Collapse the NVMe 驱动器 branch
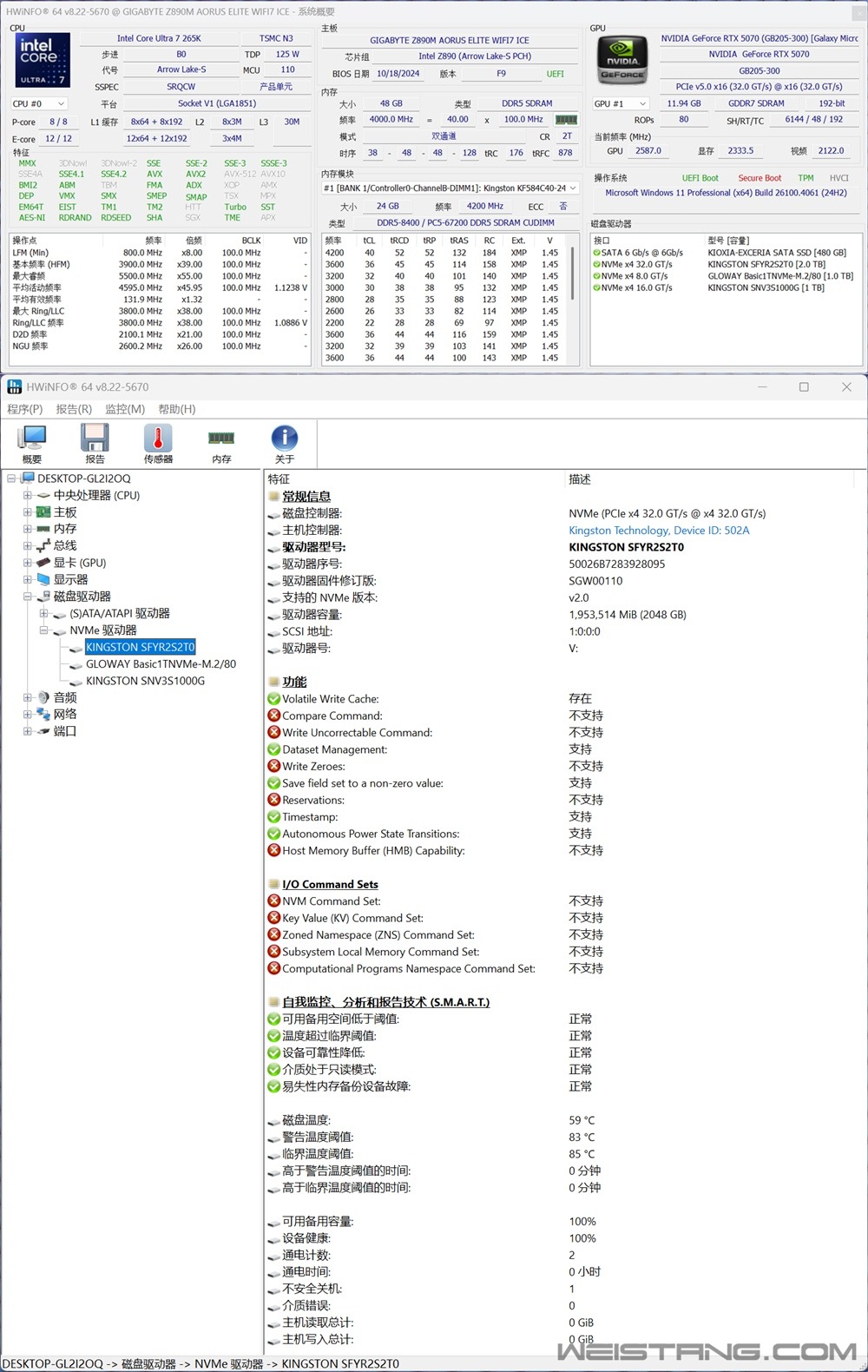Image resolution: width=868 pixels, height=1372 pixels. click(43, 630)
